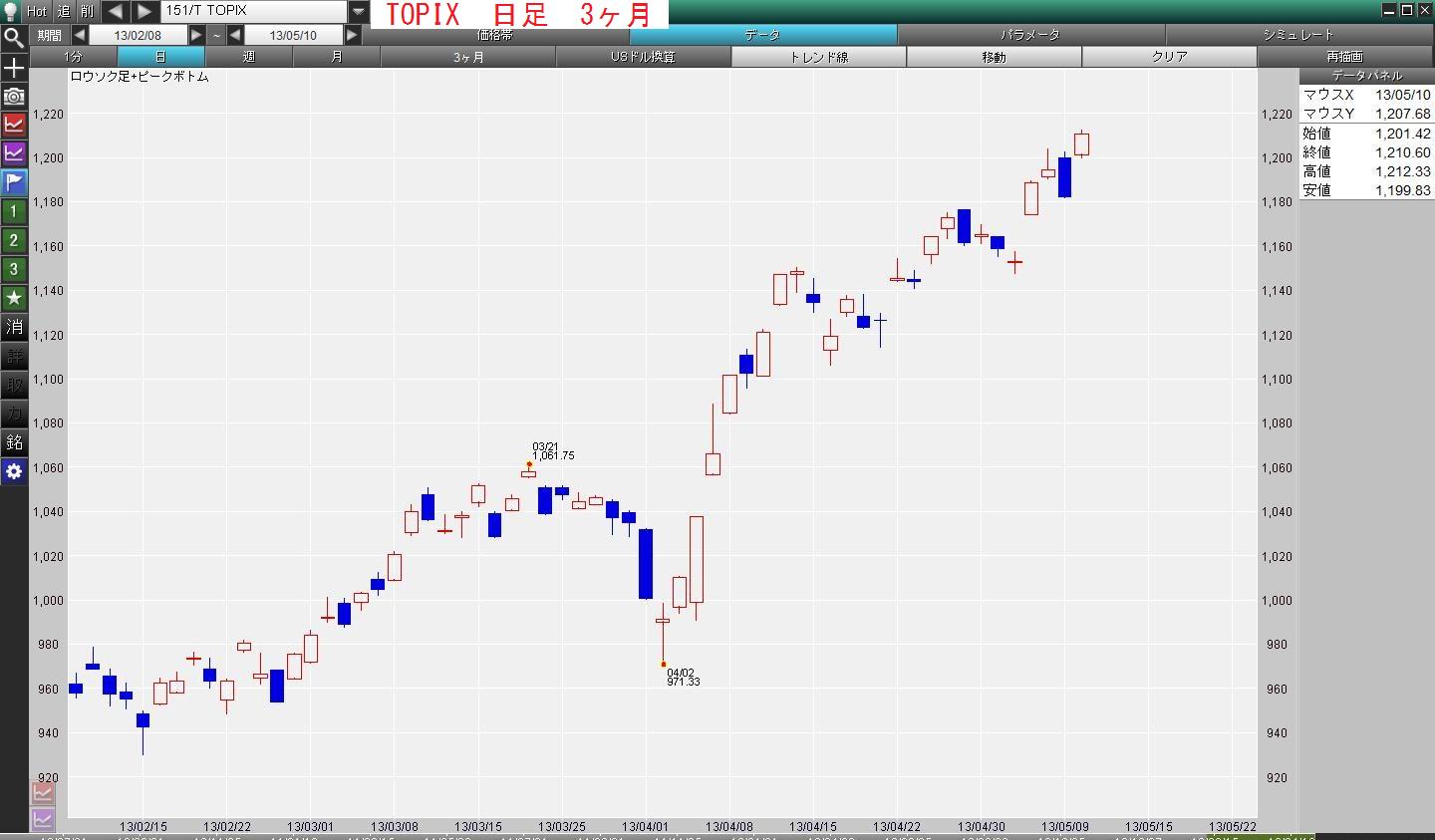
Task: Step the start date 13/02/08 backward
Action: pos(80,35)
